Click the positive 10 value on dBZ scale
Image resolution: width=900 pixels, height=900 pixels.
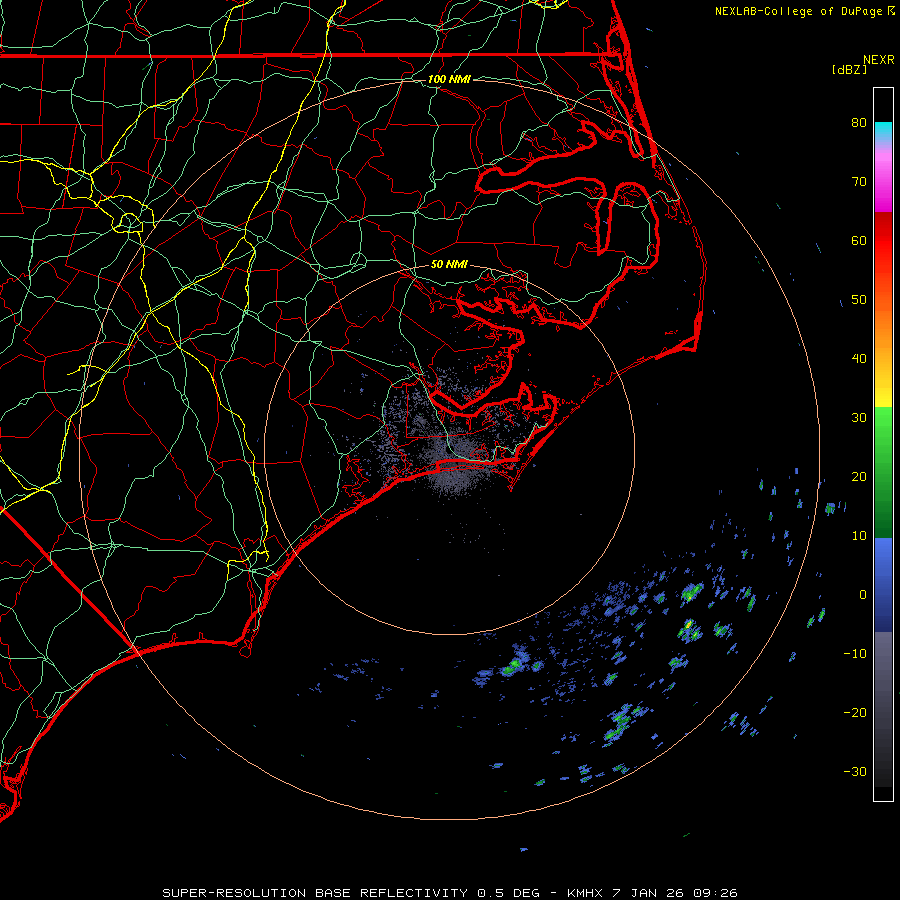859,536
